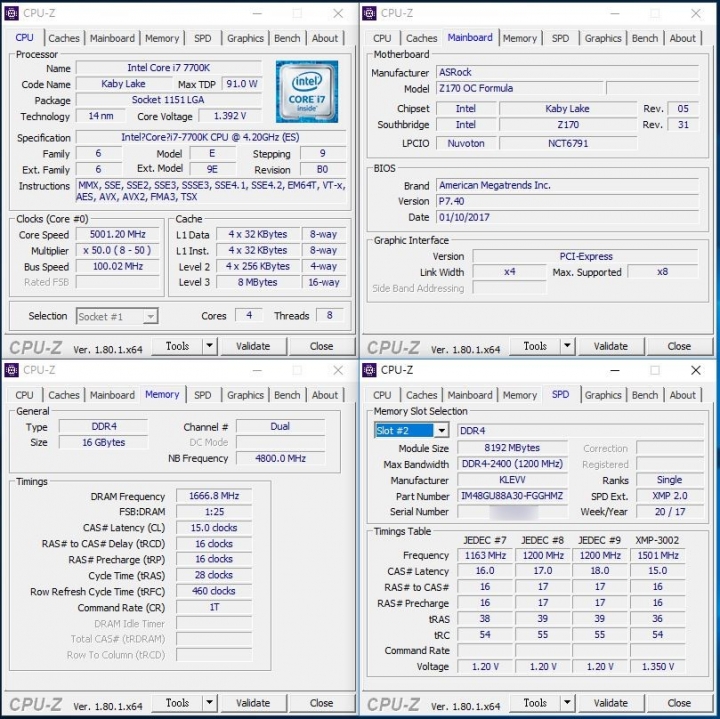Click Validate in the Mainboard window
The height and width of the screenshot is (719, 720).
pyautogui.click(x=611, y=346)
